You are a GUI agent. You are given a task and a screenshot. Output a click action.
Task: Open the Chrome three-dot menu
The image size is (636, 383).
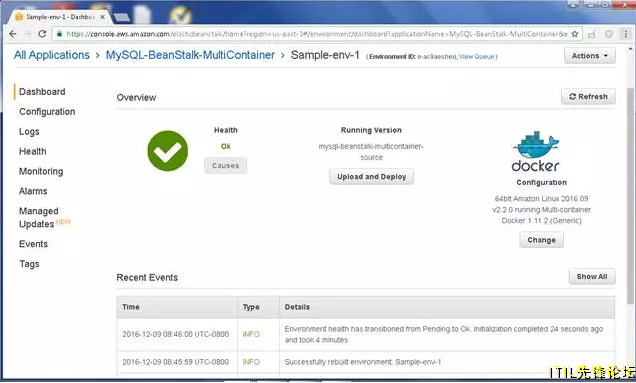point(626,34)
